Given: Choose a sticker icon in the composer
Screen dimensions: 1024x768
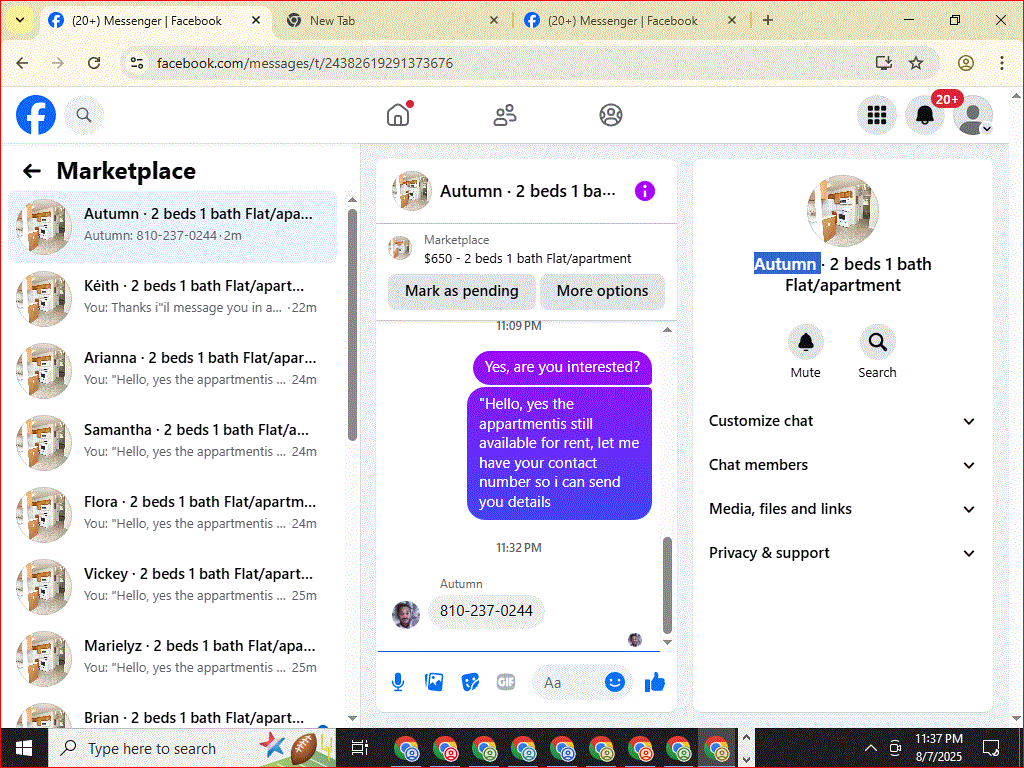Looking at the screenshot, I should [470, 682].
